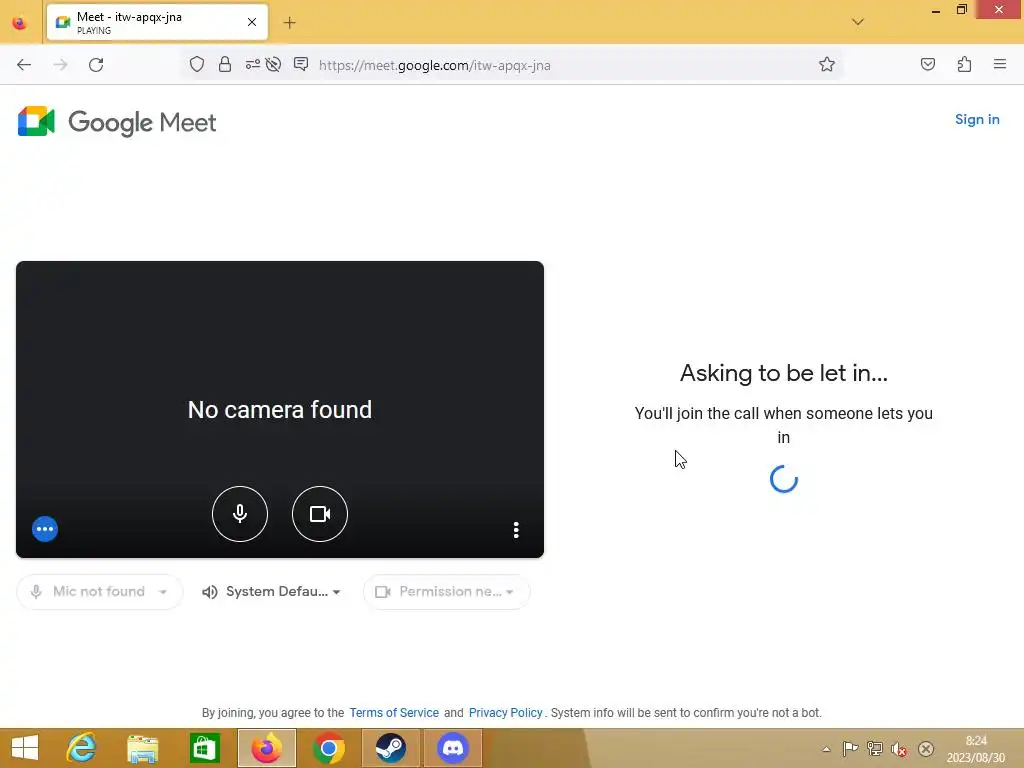The image size is (1024, 768).
Task: Click the browser forward arrow
Action: 60,65
